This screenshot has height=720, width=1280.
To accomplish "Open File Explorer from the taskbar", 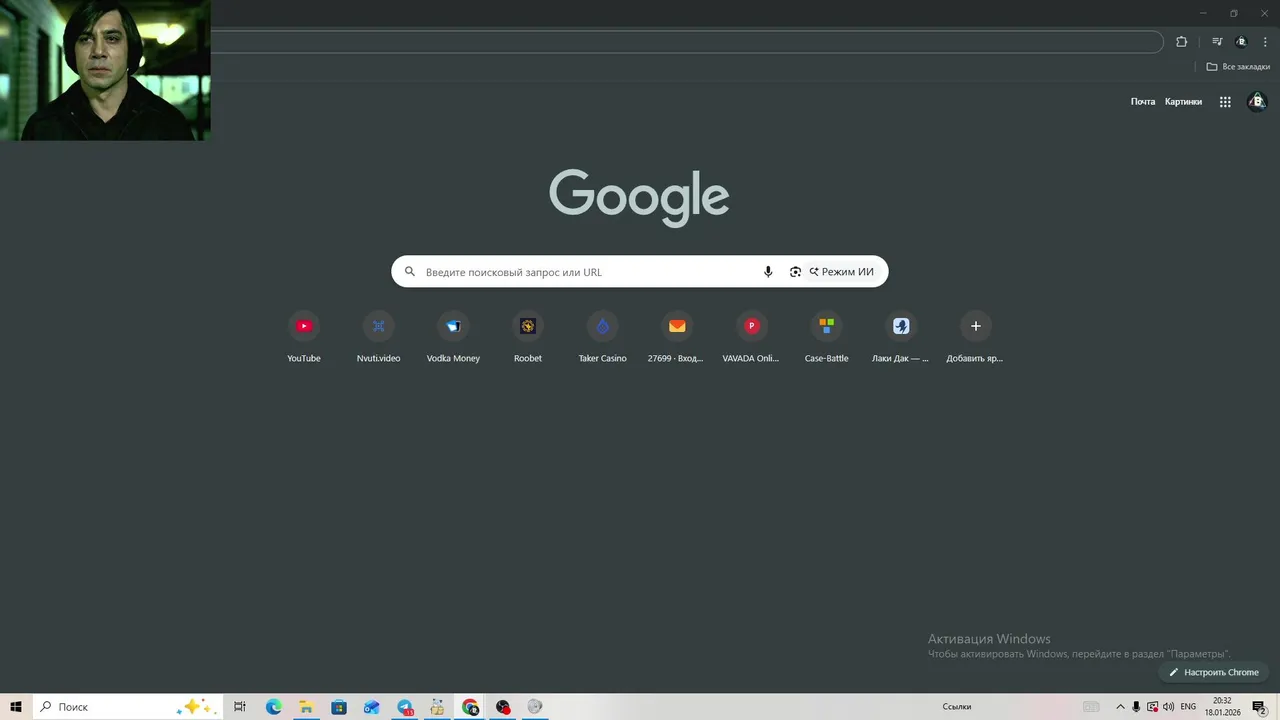I will tap(306, 707).
